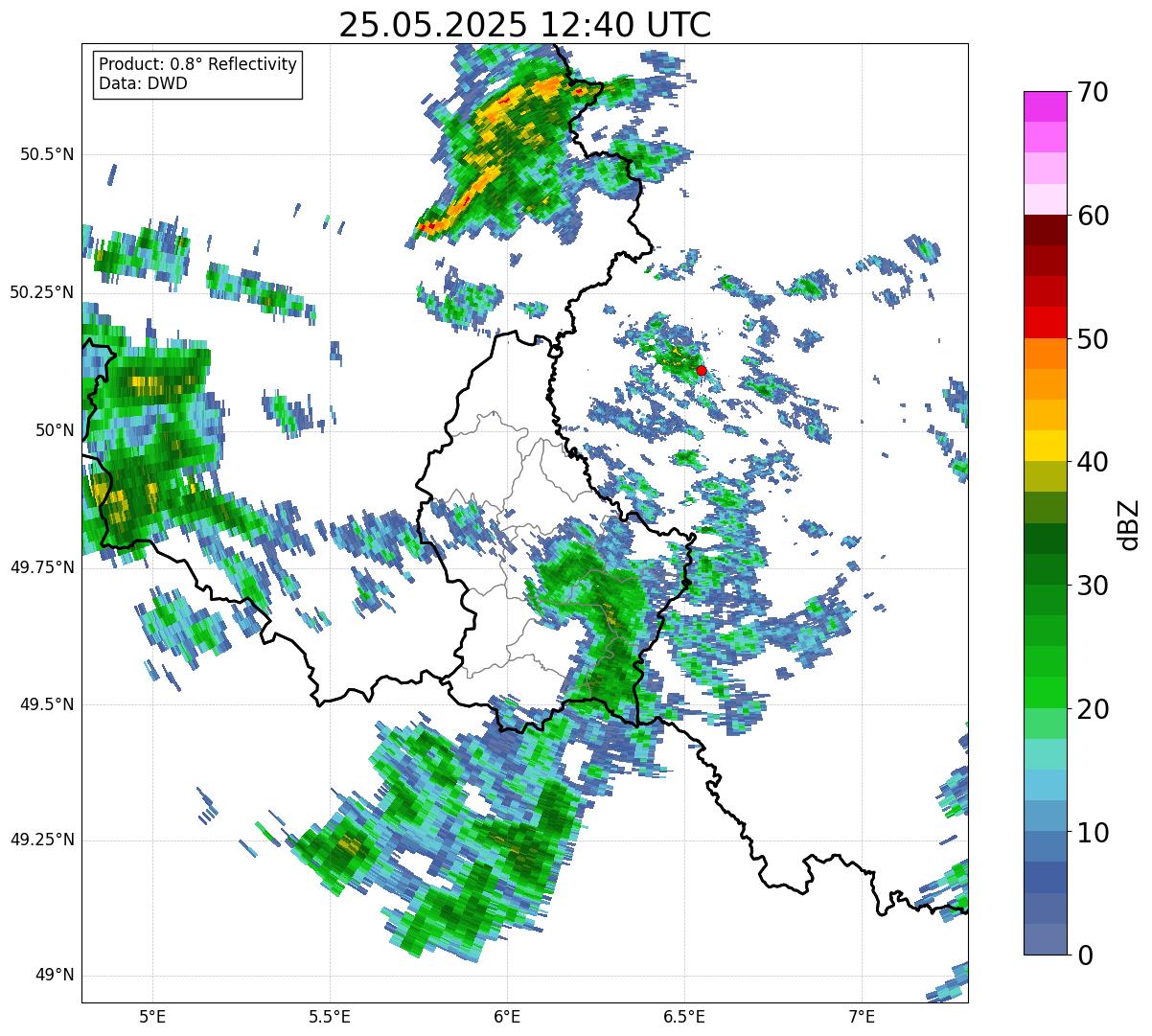Click the 7°E longitude label
1152x1036 pixels.
(862, 1017)
